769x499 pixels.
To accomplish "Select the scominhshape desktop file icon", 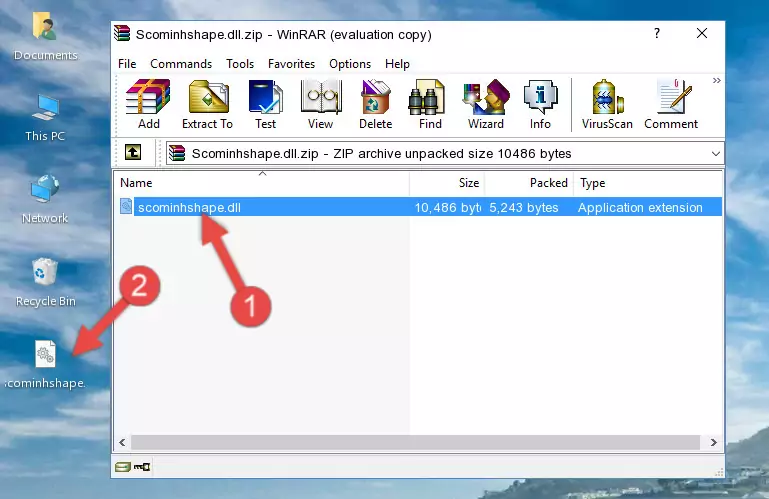I will pos(45,365).
